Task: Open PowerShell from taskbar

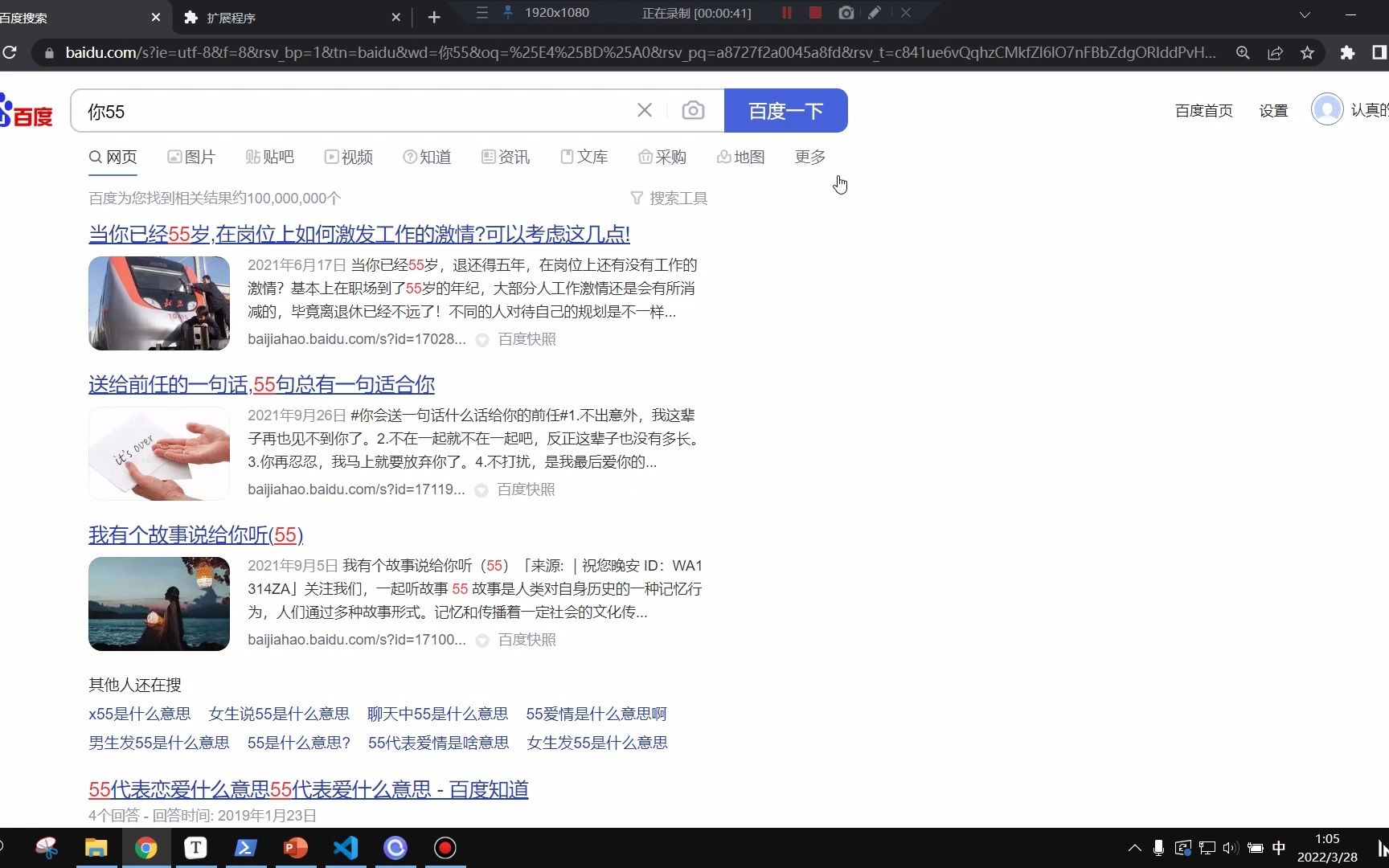Action: [x=245, y=848]
